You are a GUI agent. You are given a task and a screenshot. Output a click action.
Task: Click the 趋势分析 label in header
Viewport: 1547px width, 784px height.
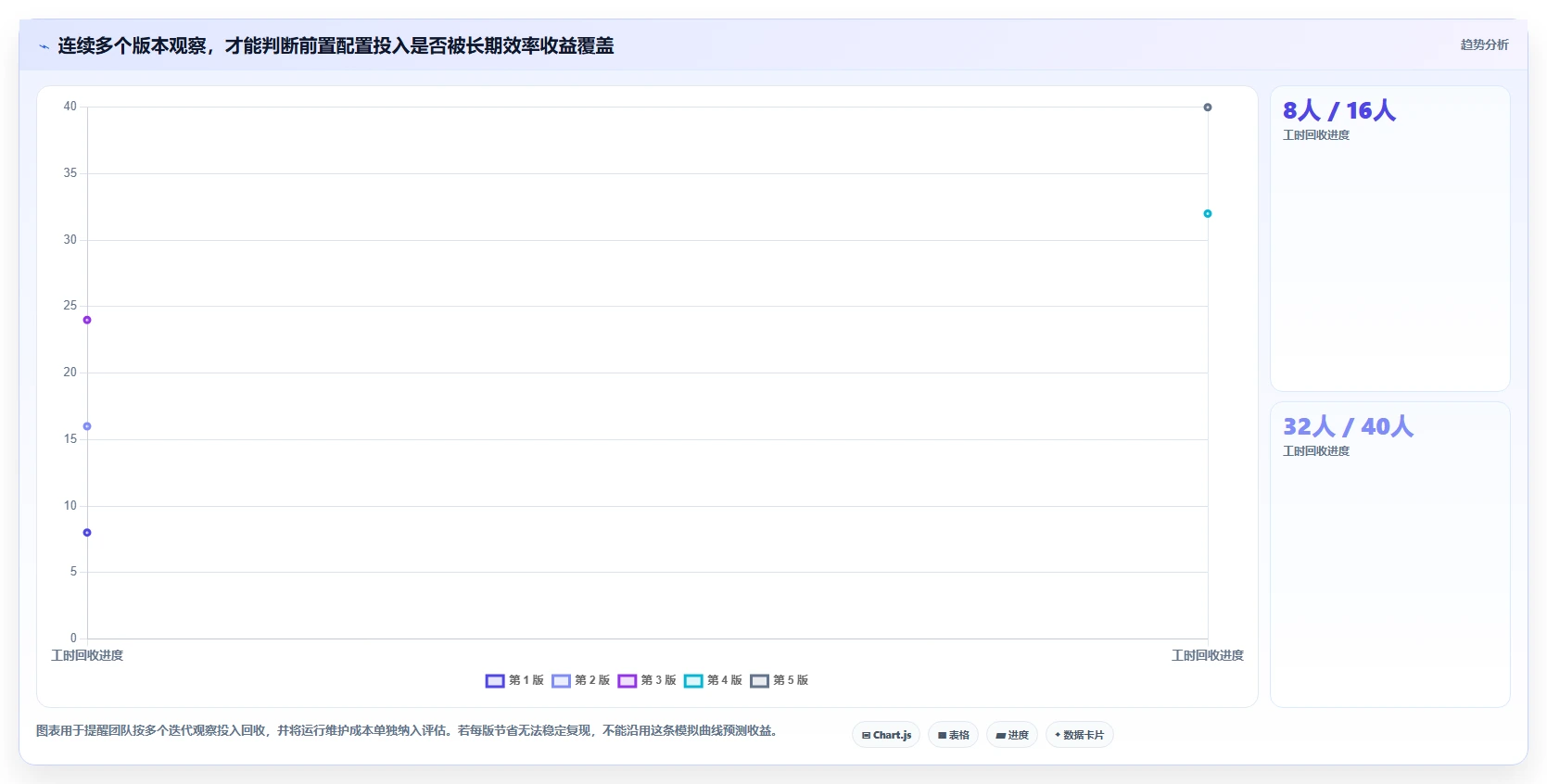pos(1484,44)
